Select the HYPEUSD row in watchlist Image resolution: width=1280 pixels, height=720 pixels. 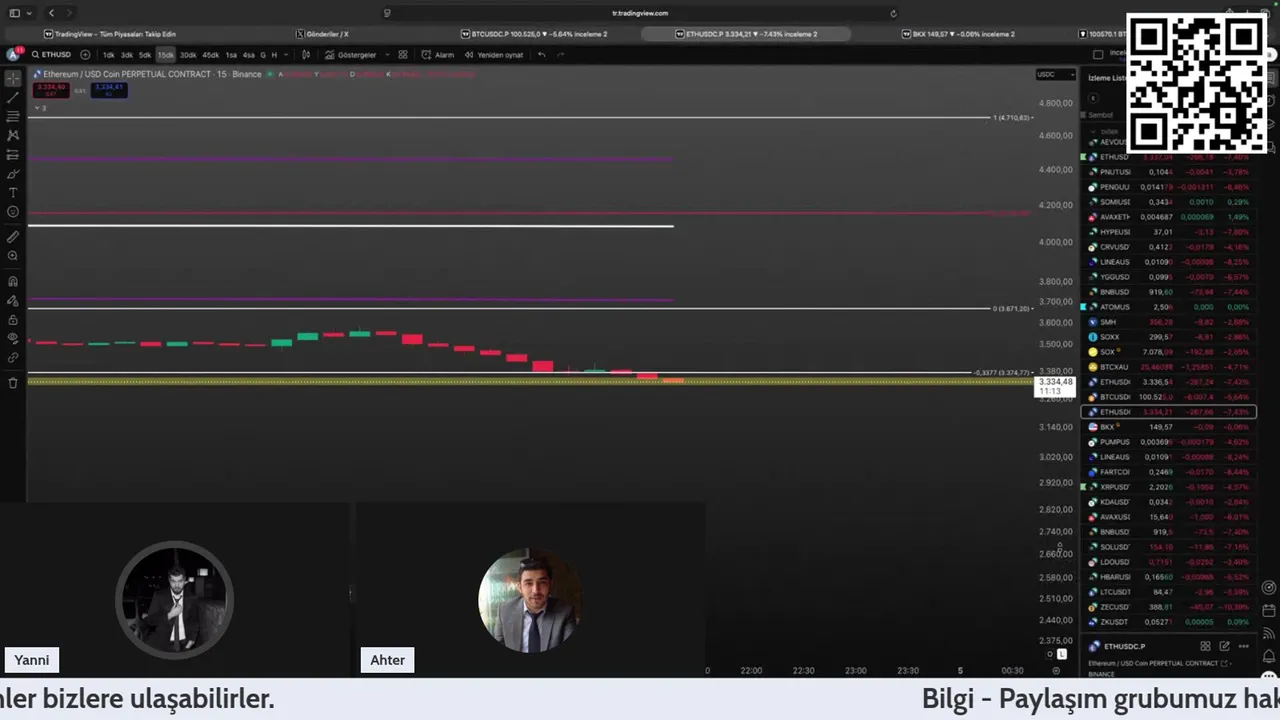(x=1168, y=232)
